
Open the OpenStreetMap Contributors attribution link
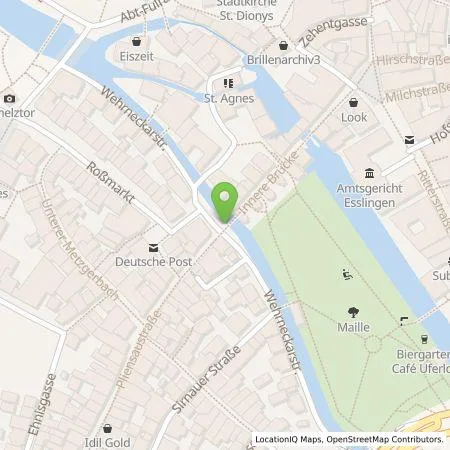tap(385, 439)
